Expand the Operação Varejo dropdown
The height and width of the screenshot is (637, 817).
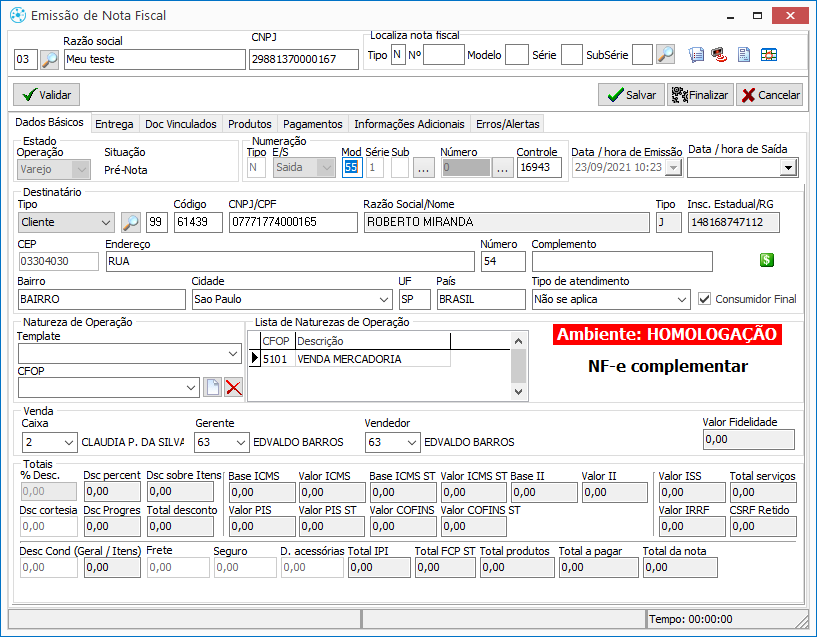pos(81,169)
